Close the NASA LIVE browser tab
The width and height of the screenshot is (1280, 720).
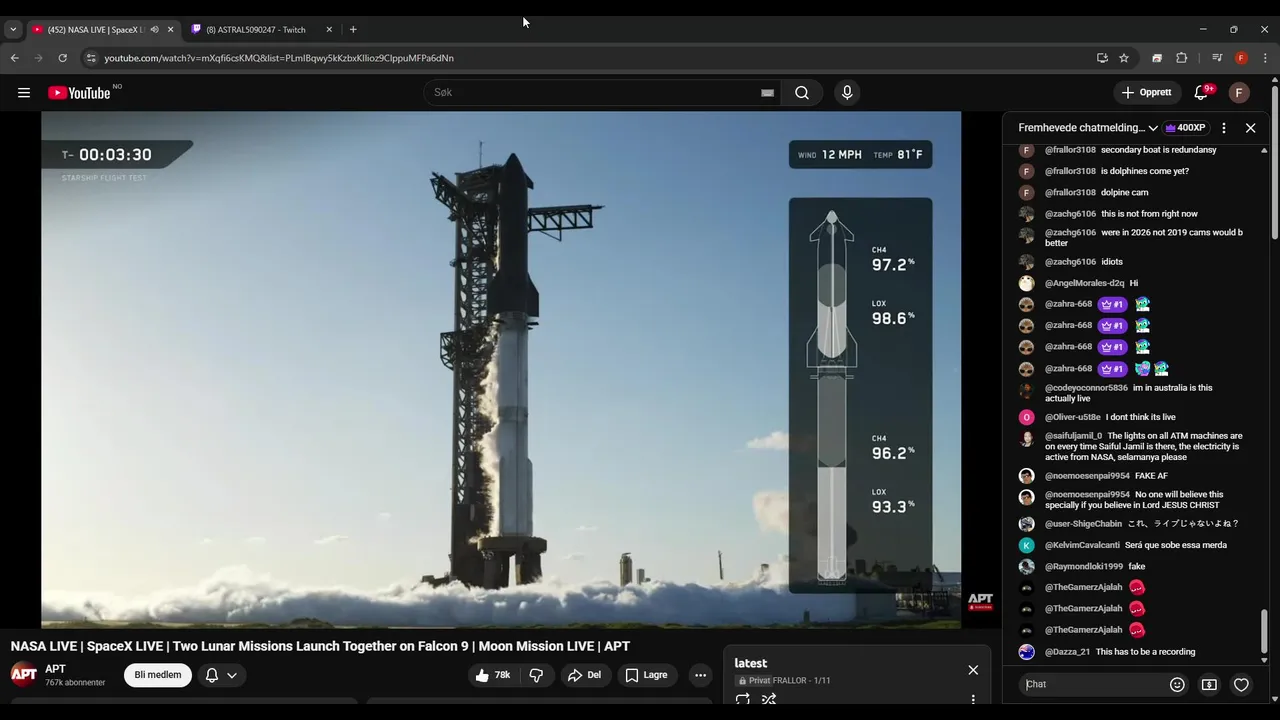(170, 30)
